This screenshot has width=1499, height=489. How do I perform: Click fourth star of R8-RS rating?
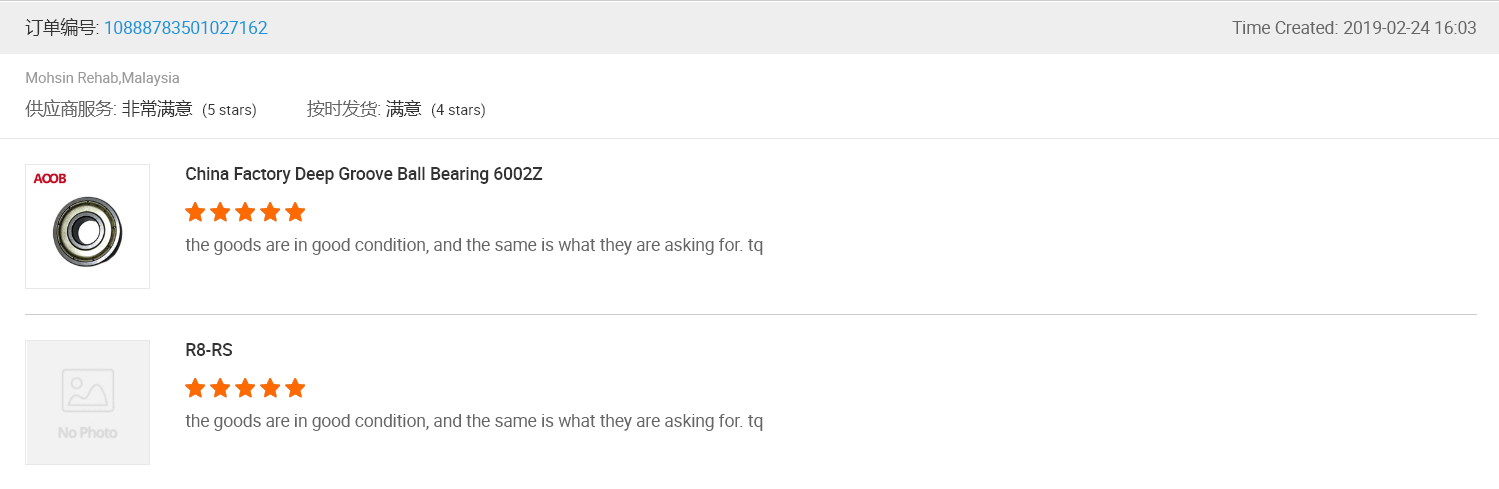point(270,388)
